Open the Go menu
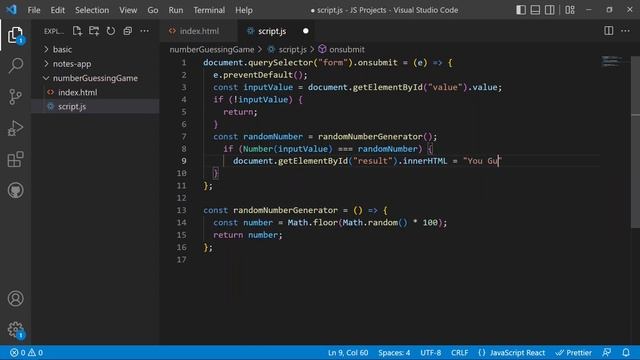This screenshot has width=640, height=360. (x=153, y=10)
